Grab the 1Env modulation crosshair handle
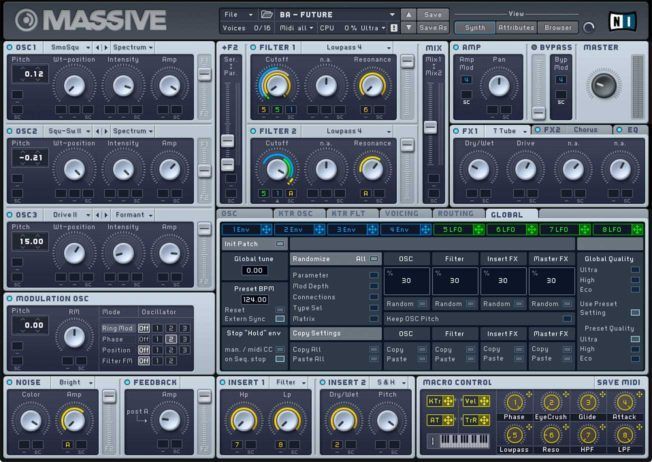652x462 pixels. point(266,229)
